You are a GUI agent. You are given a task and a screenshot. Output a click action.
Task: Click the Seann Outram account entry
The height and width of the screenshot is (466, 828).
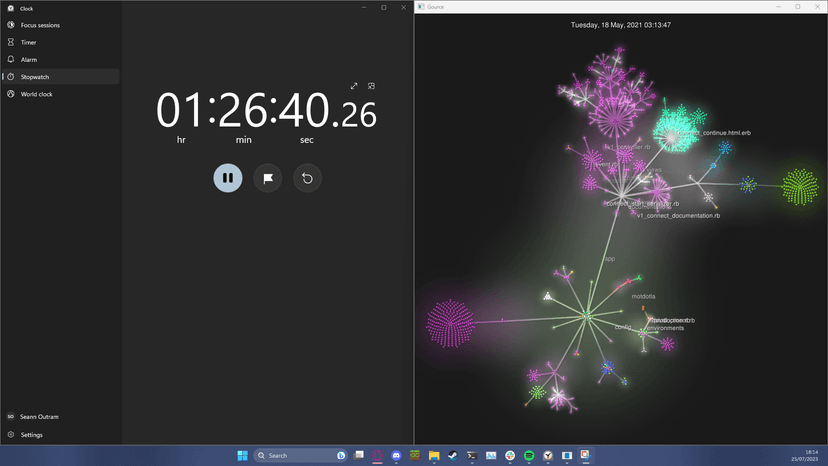[38, 416]
